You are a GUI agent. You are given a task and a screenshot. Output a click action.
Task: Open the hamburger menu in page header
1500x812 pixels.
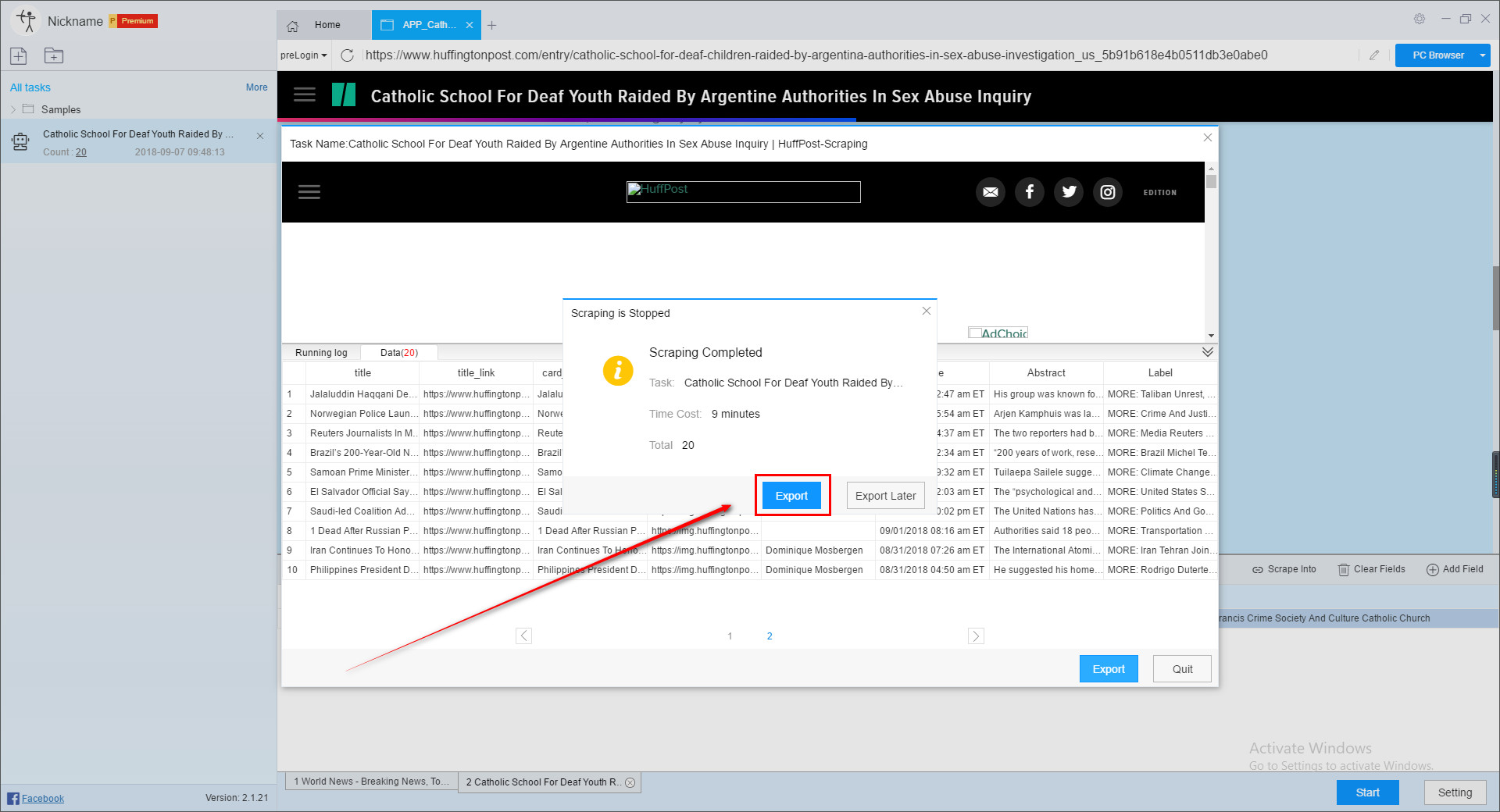305,95
